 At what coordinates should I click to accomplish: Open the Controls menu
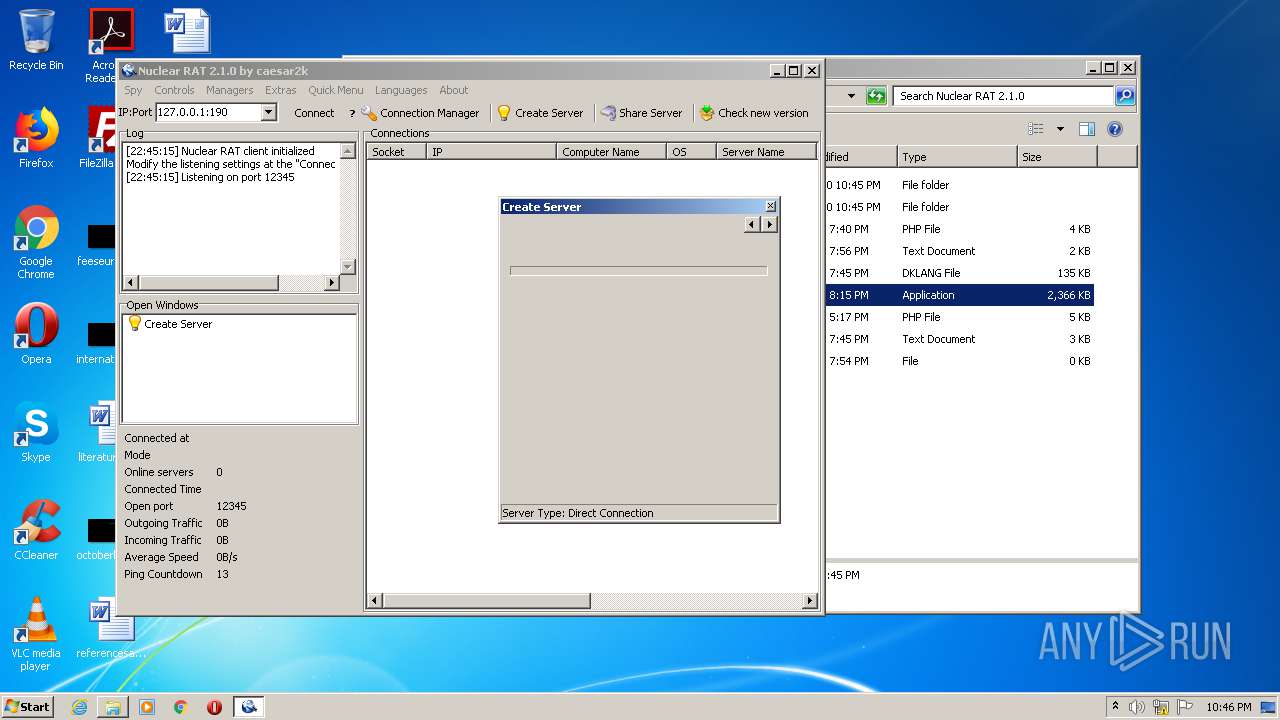[x=174, y=90]
